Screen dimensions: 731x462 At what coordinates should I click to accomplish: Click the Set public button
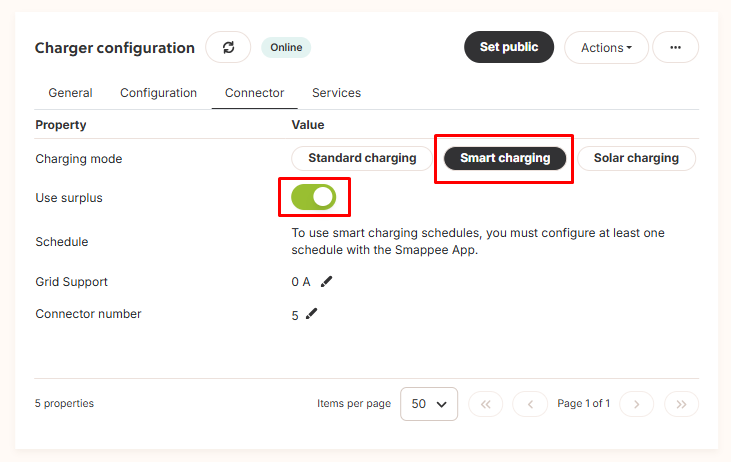509,47
